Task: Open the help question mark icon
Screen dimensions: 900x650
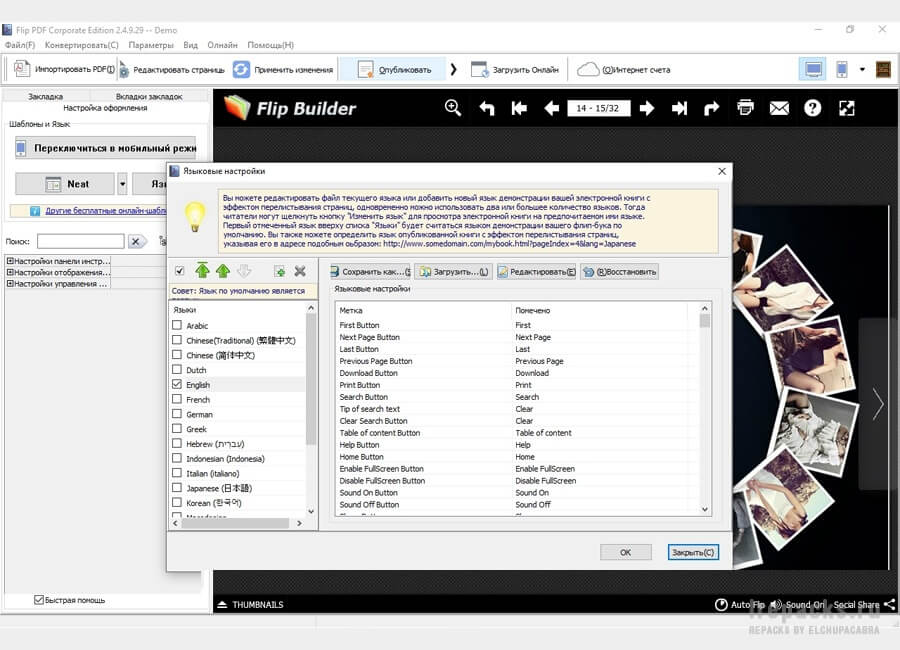Action: tap(812, 108)
